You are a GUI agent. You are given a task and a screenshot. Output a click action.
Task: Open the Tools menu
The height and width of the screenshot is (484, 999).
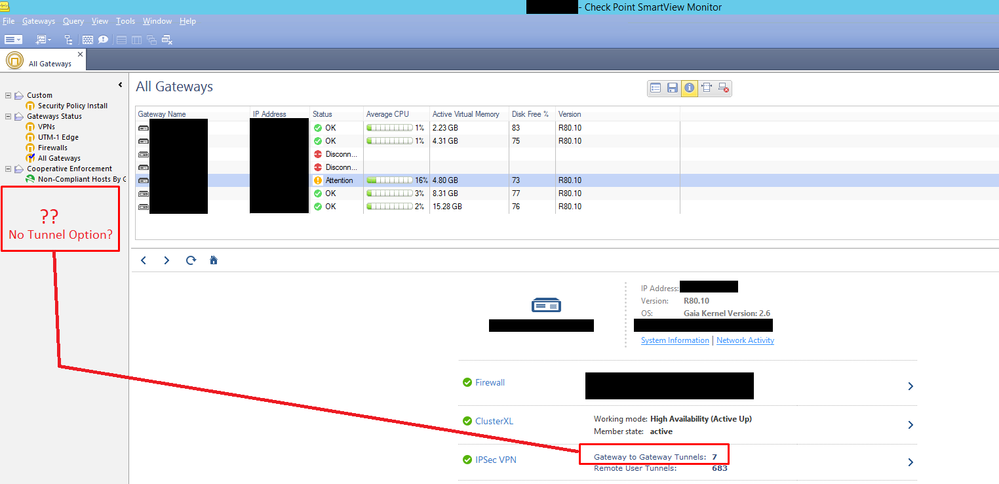[x=125, y=21]
